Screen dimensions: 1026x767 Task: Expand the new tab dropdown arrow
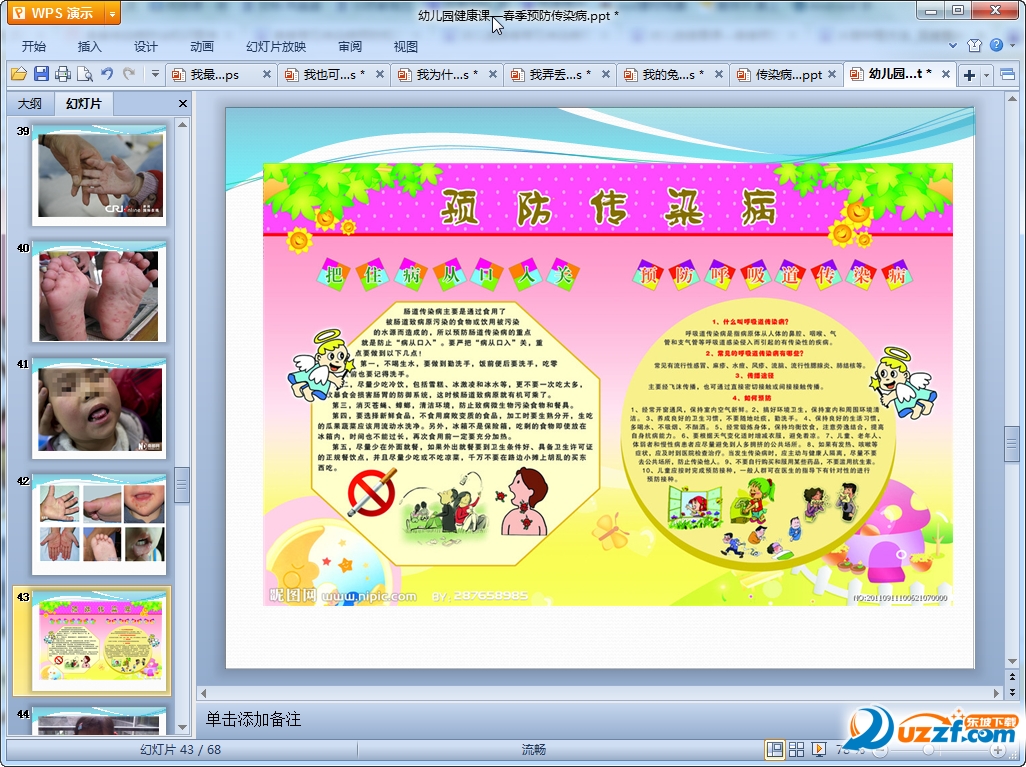(986, 75)
